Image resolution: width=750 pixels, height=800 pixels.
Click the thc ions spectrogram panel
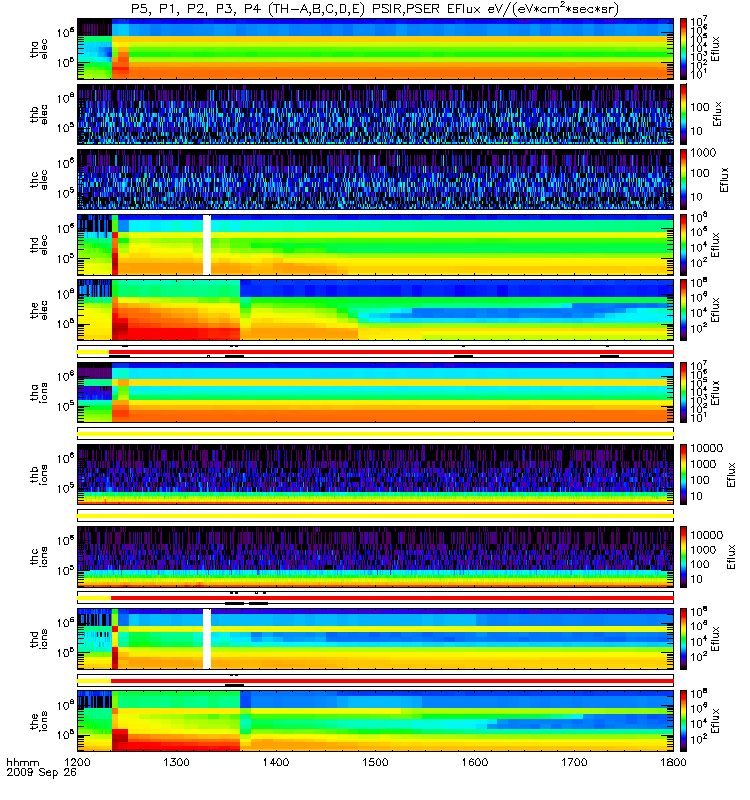pyautogui.click(x=376, y=557)
